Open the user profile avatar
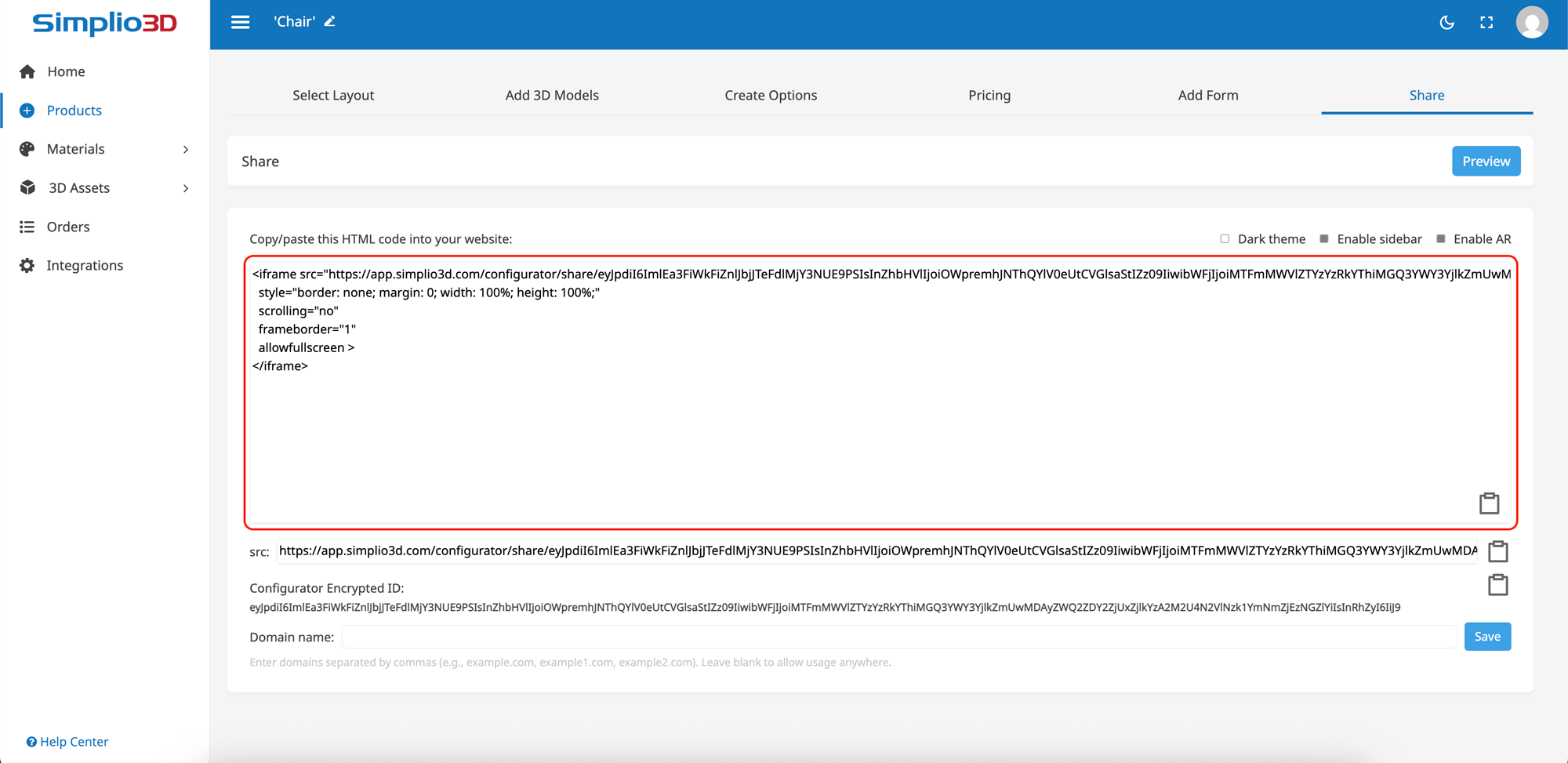This screenshot has width=1568, height=763. [1531, 23]
